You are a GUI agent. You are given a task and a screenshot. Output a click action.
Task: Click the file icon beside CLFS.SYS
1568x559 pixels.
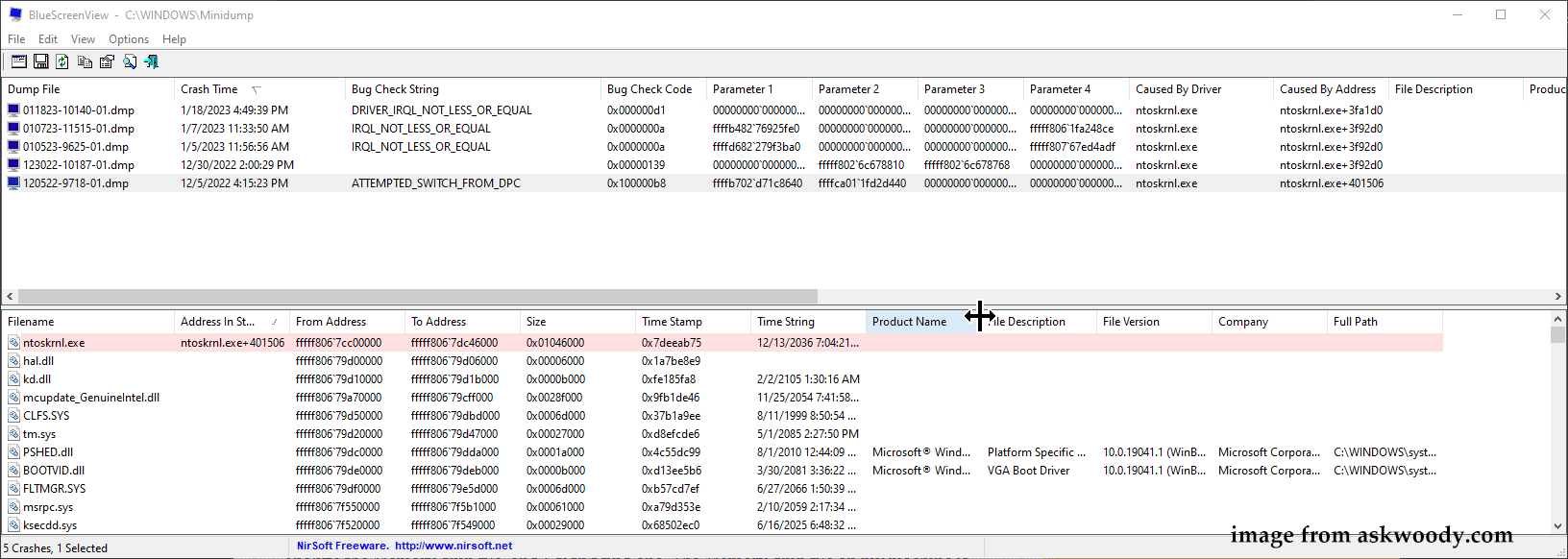13,415
